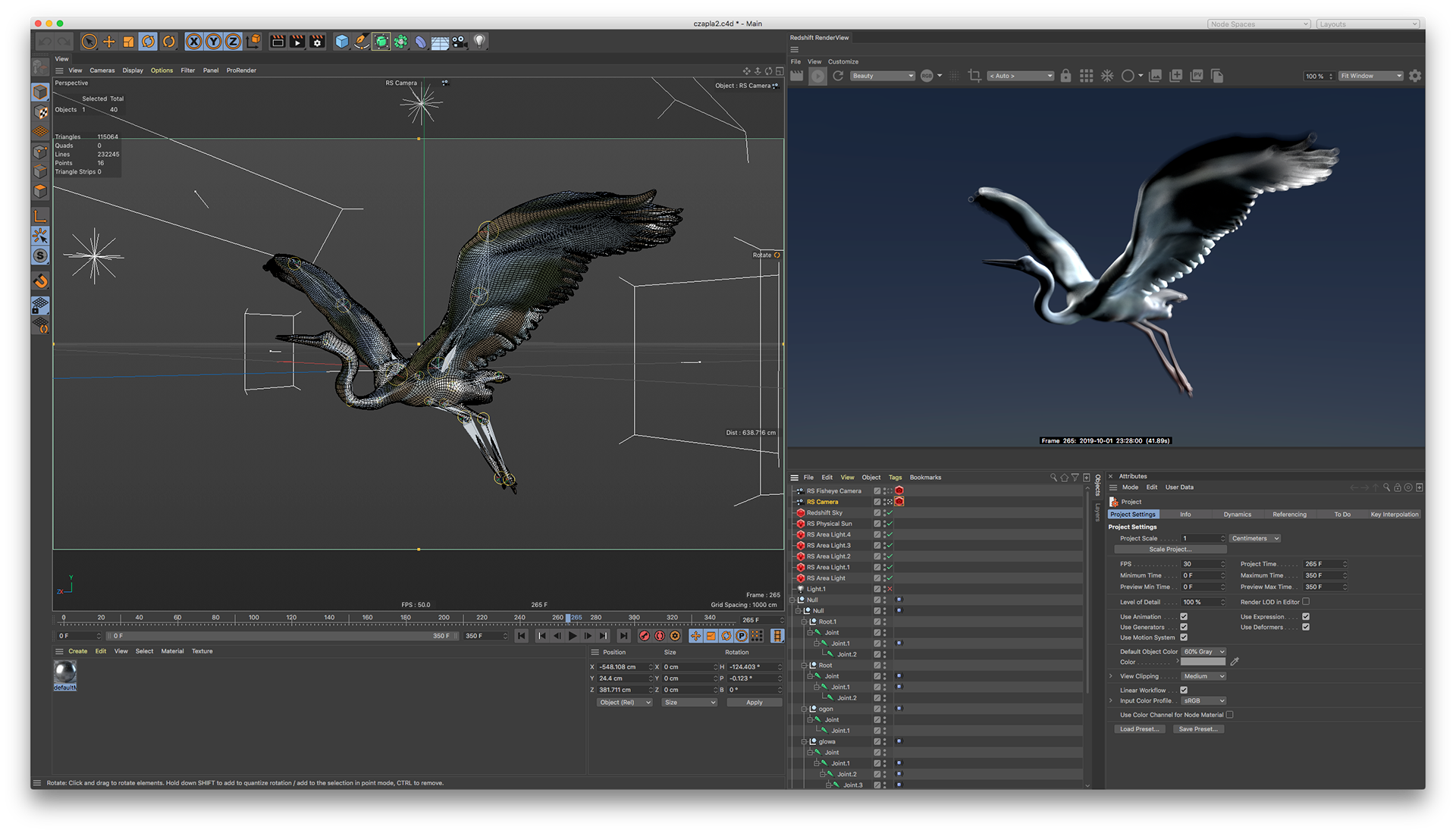Select the Scale tool icon
The height and width of the screenshot is (833, 1456).
tap(129, 42)
